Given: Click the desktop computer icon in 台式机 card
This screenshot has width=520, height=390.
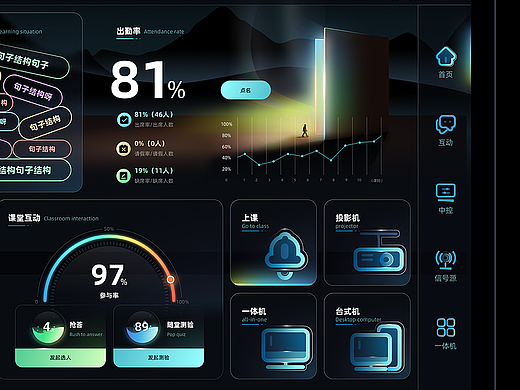Looking at the screenshot, I should click(x=377, y=347).
